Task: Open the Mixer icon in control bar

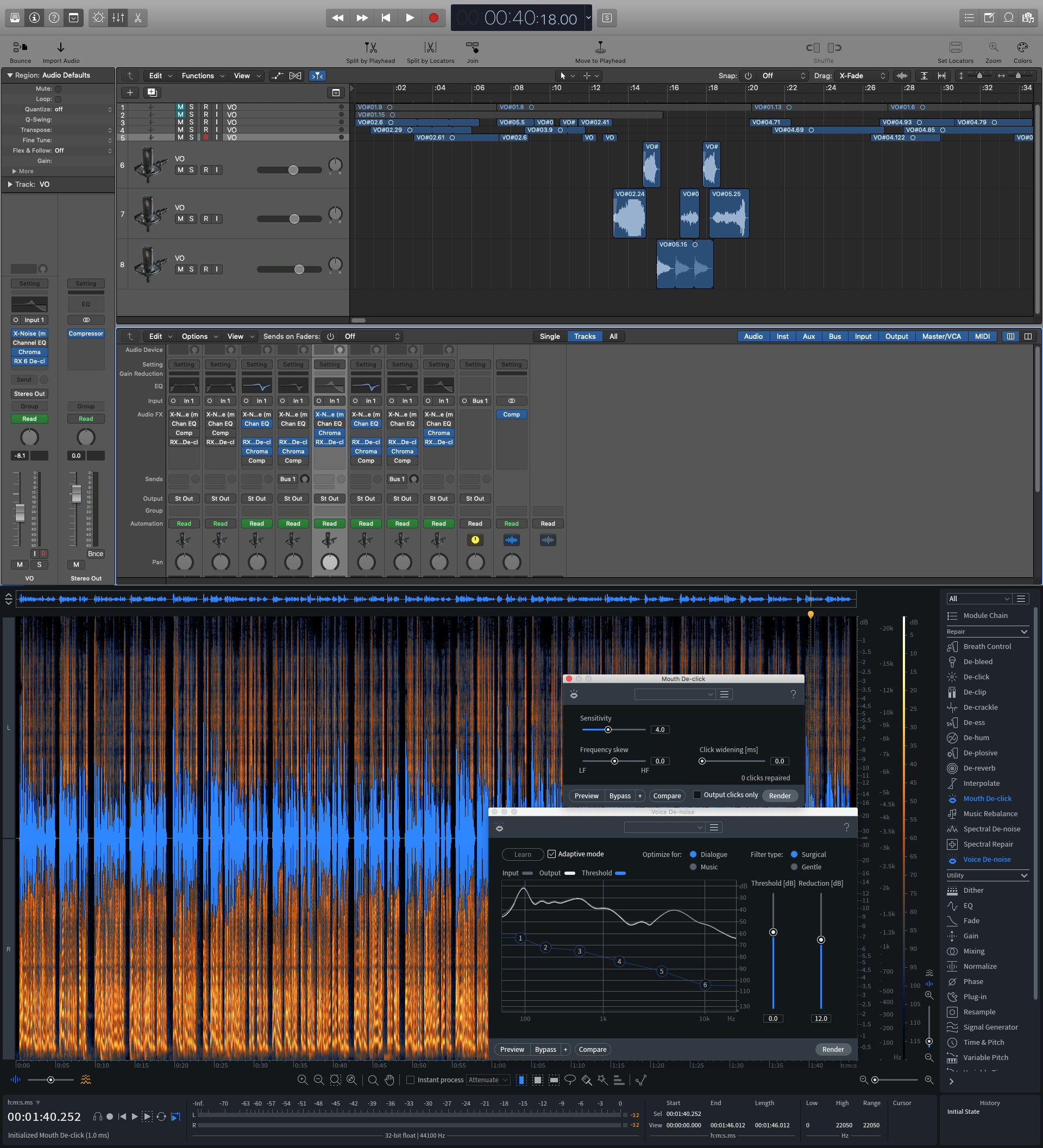Action: pos(118,18)
